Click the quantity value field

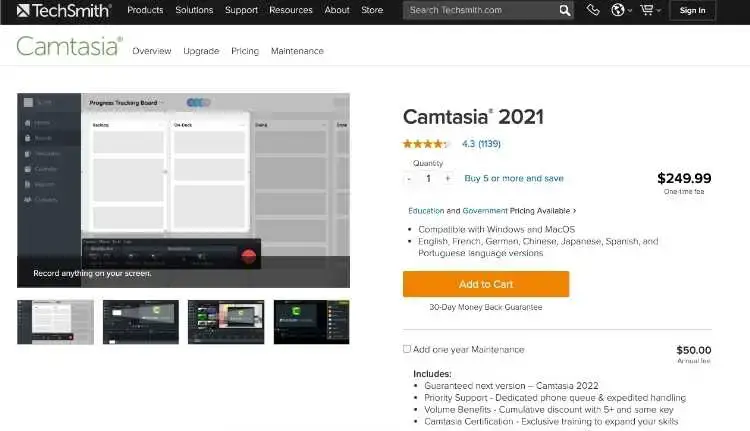tap(429, 178)
